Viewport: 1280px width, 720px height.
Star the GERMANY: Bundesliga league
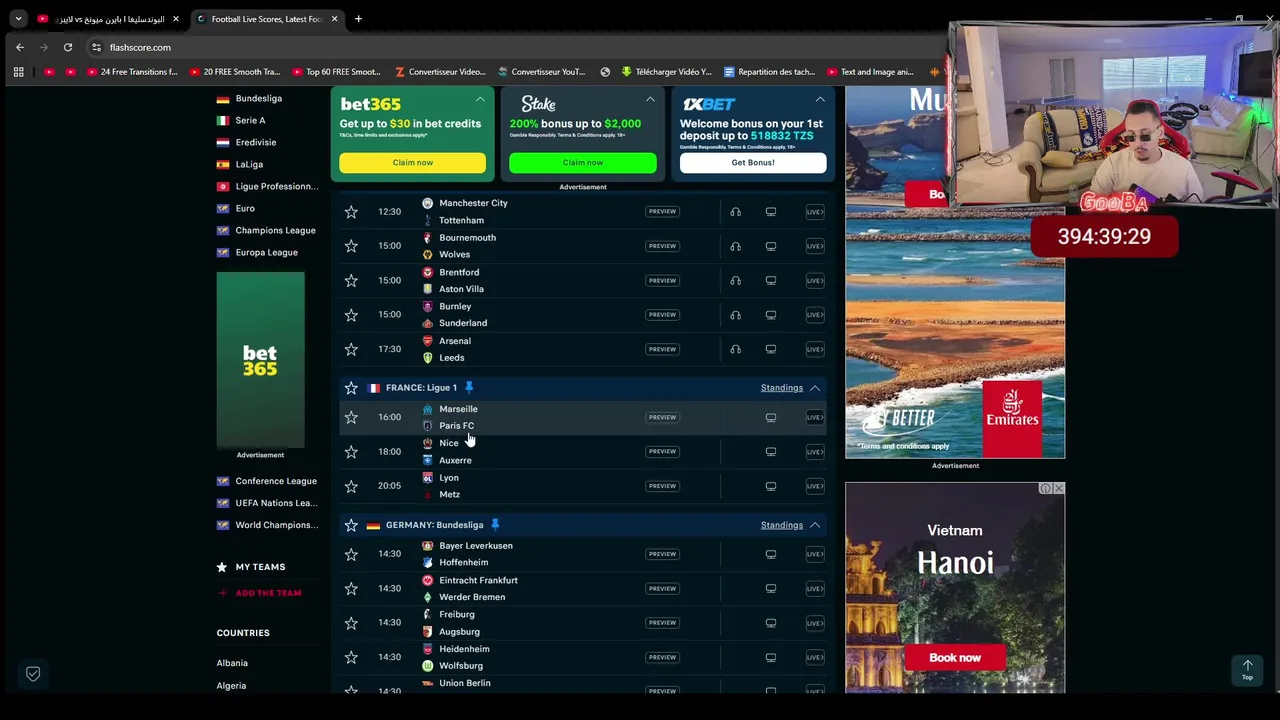tap(351, 525)
